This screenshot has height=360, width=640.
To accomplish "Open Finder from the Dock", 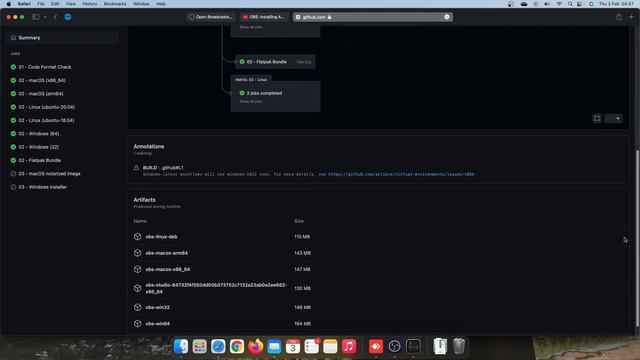I will (181, 347).
